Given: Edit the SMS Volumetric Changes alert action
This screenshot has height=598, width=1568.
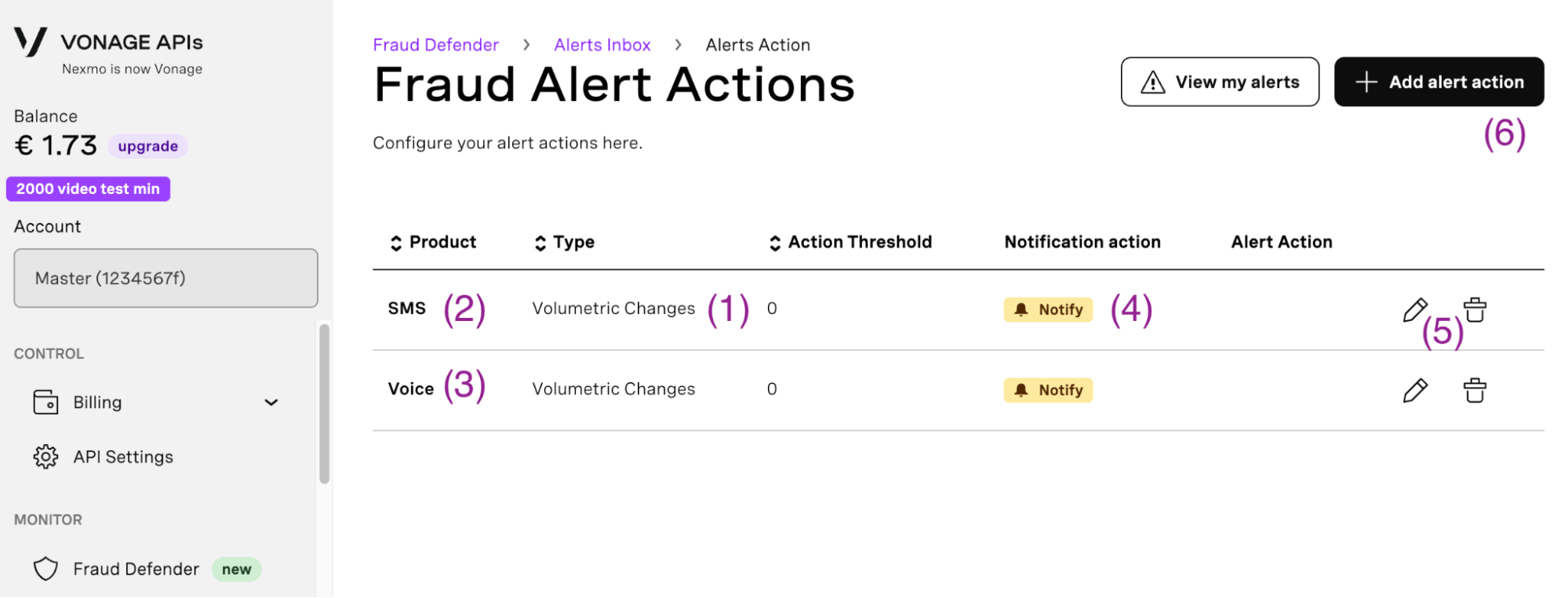Looking at the screenshot, I should (x=1415, y=309).
